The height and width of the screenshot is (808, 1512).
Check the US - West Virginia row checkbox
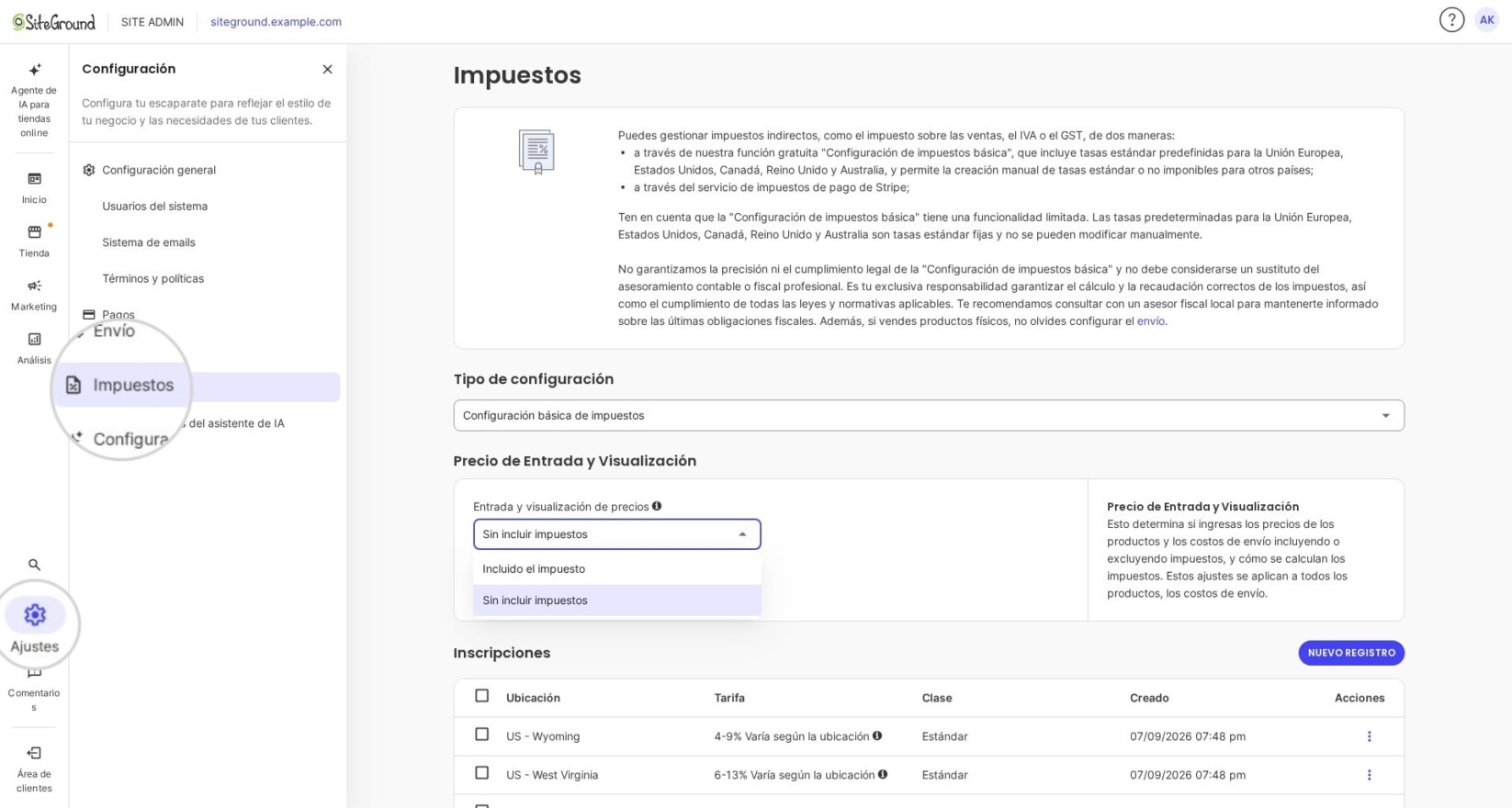[481, 773]
